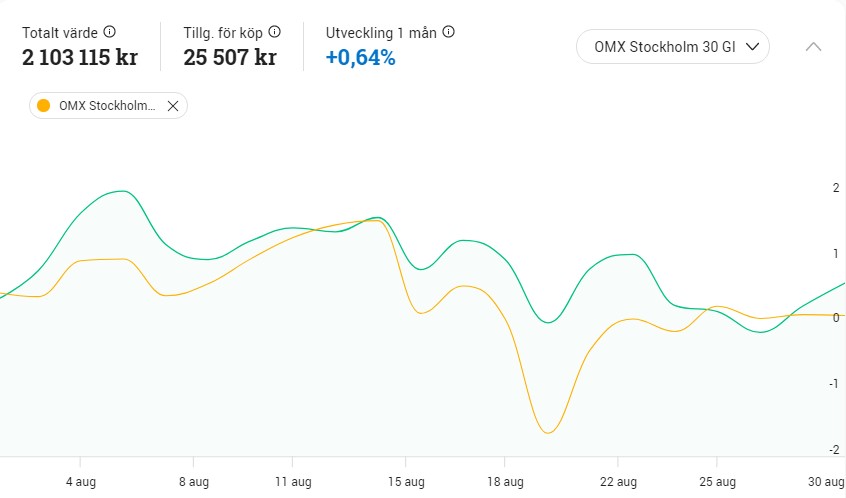Image resolution: width=846 pixels, height=498 pixels.
Task: Click the total value 2 103 115 kr
Action: tap(80, 57)
